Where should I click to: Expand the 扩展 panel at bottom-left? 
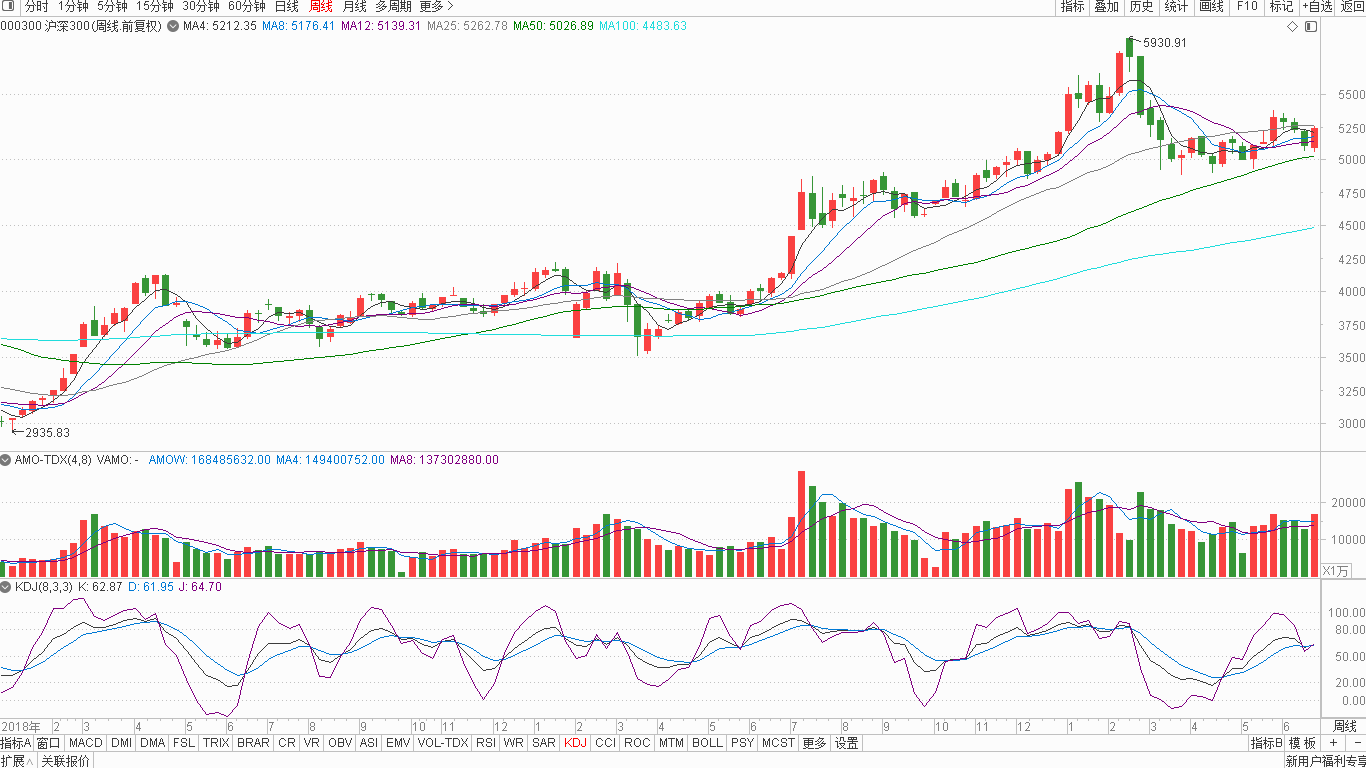[x=18, y=761]
